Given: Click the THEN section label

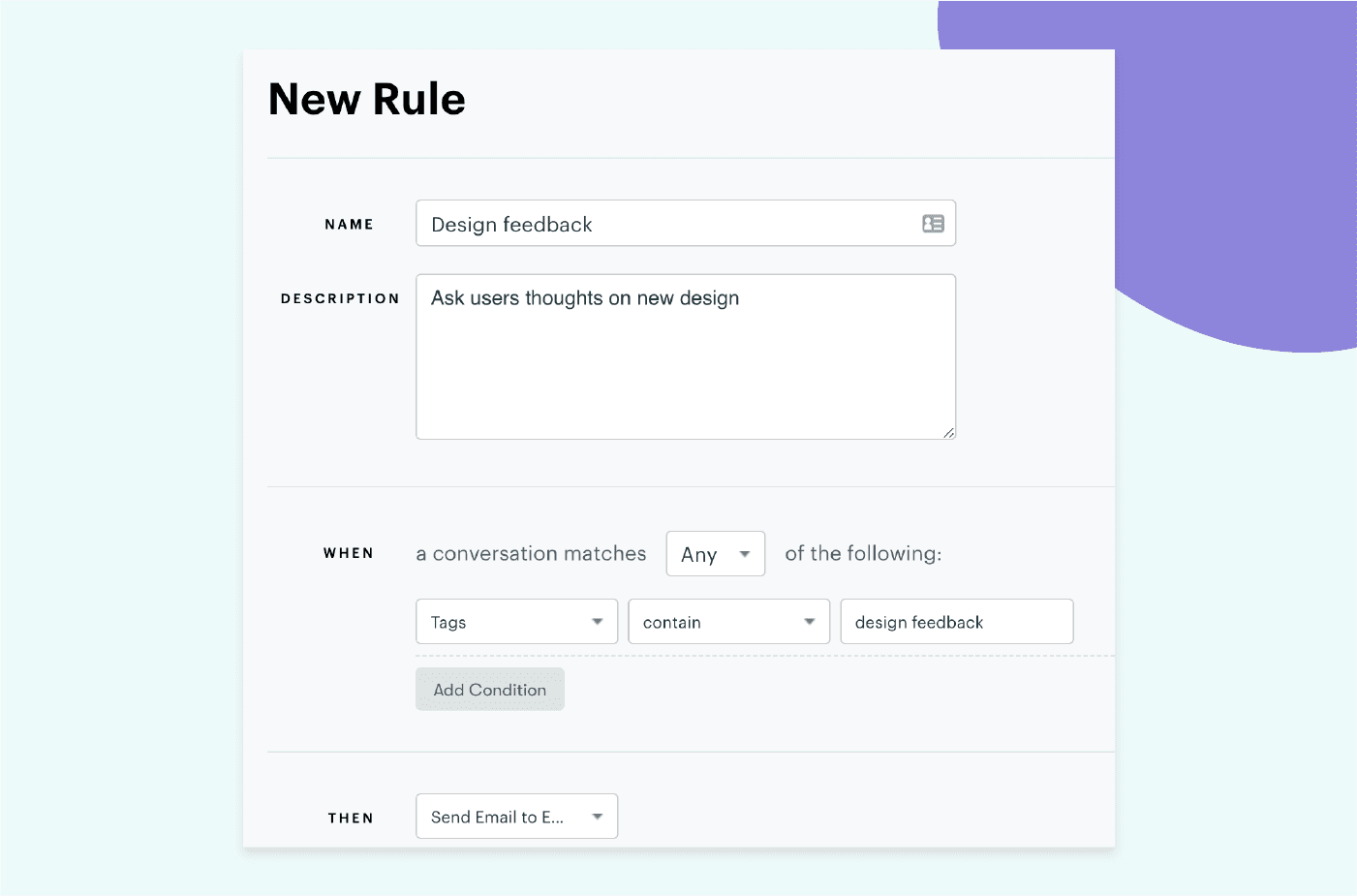Looking at the screenshot, I should click(x=351, y=817).
